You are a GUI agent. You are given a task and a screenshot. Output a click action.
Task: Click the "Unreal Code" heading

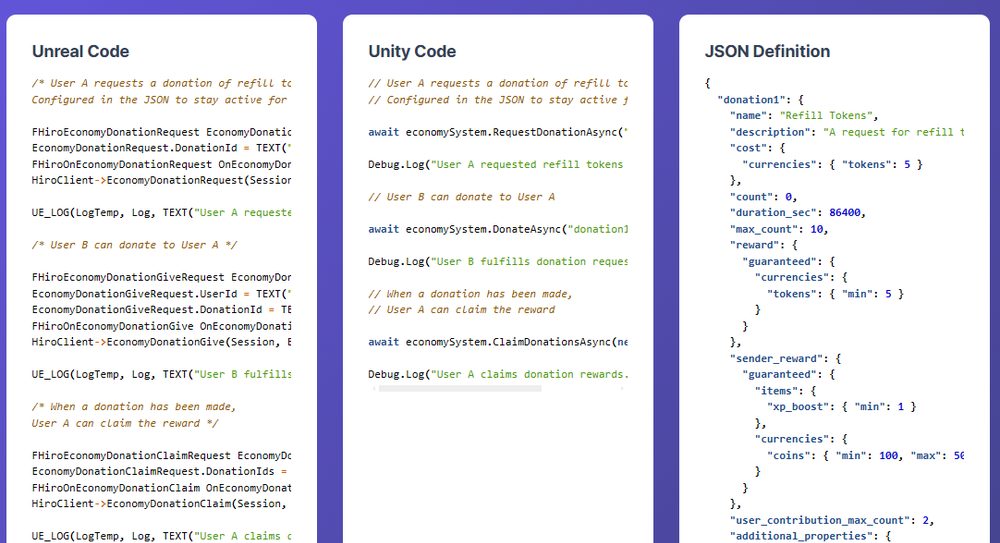click(x=80, y=52)
